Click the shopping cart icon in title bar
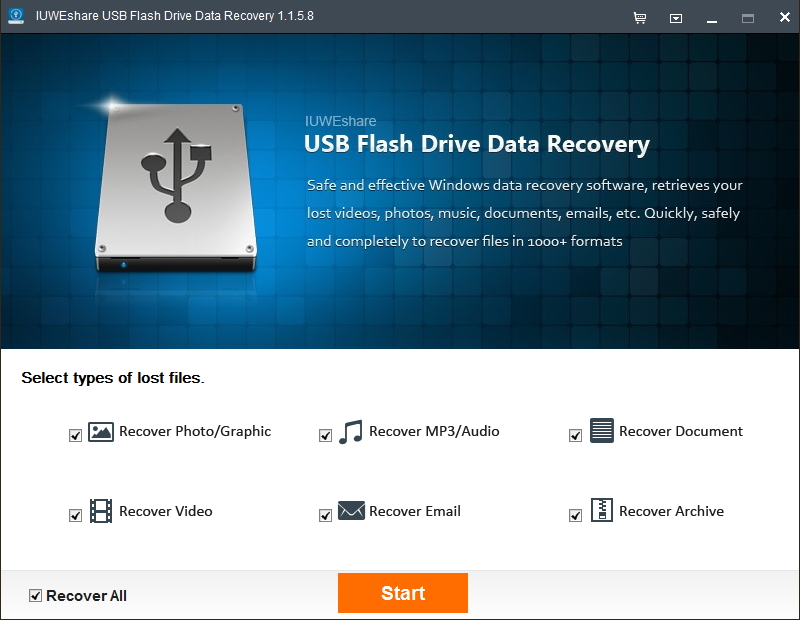This screenshot has height=620, width=800. click(639, 18)
